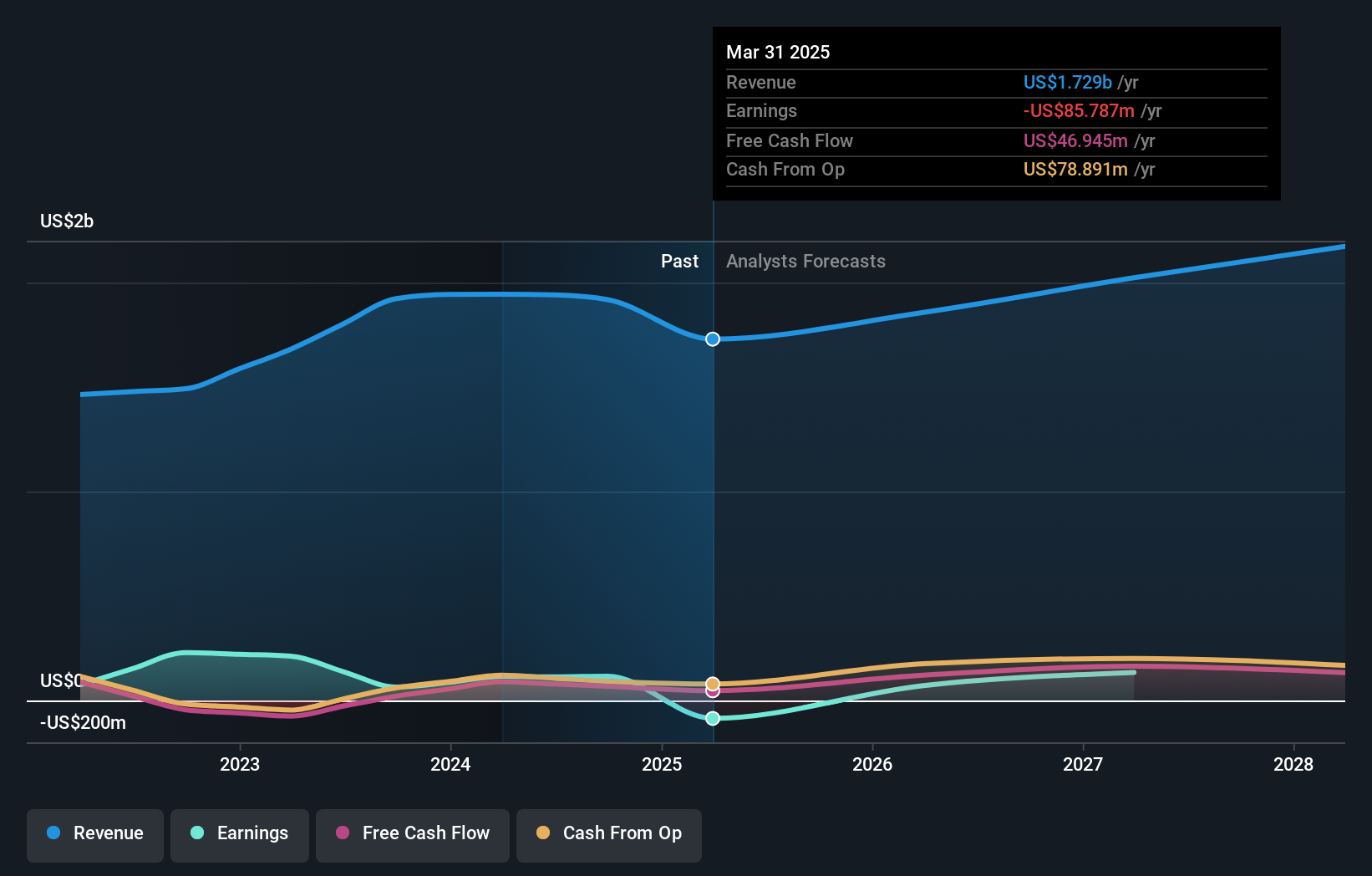1372x876 pixels.
Task: Click the US$2b y-axis label
Action: 67,221
